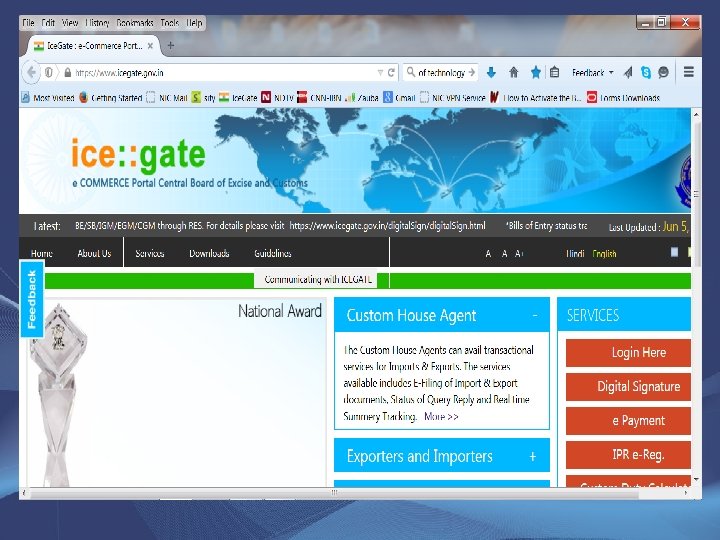Switch site language to Hindi

575,253
